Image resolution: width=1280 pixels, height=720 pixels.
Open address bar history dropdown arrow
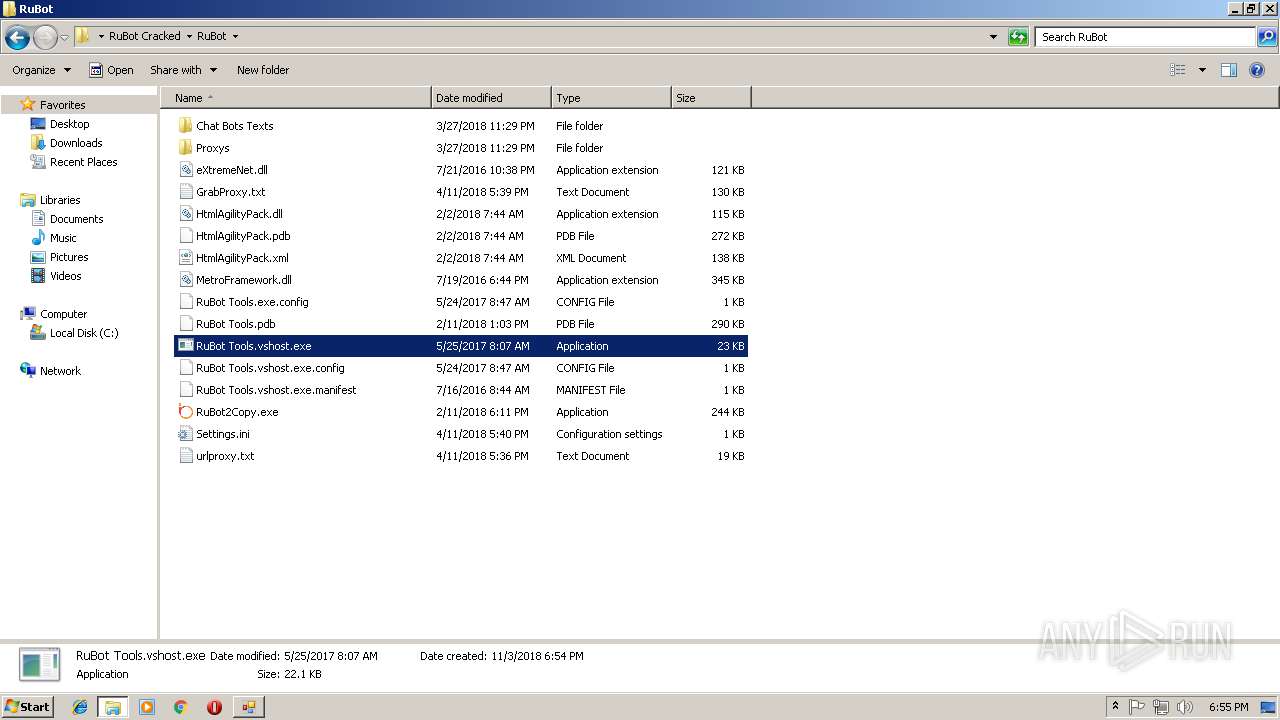[x=993, y=37]
